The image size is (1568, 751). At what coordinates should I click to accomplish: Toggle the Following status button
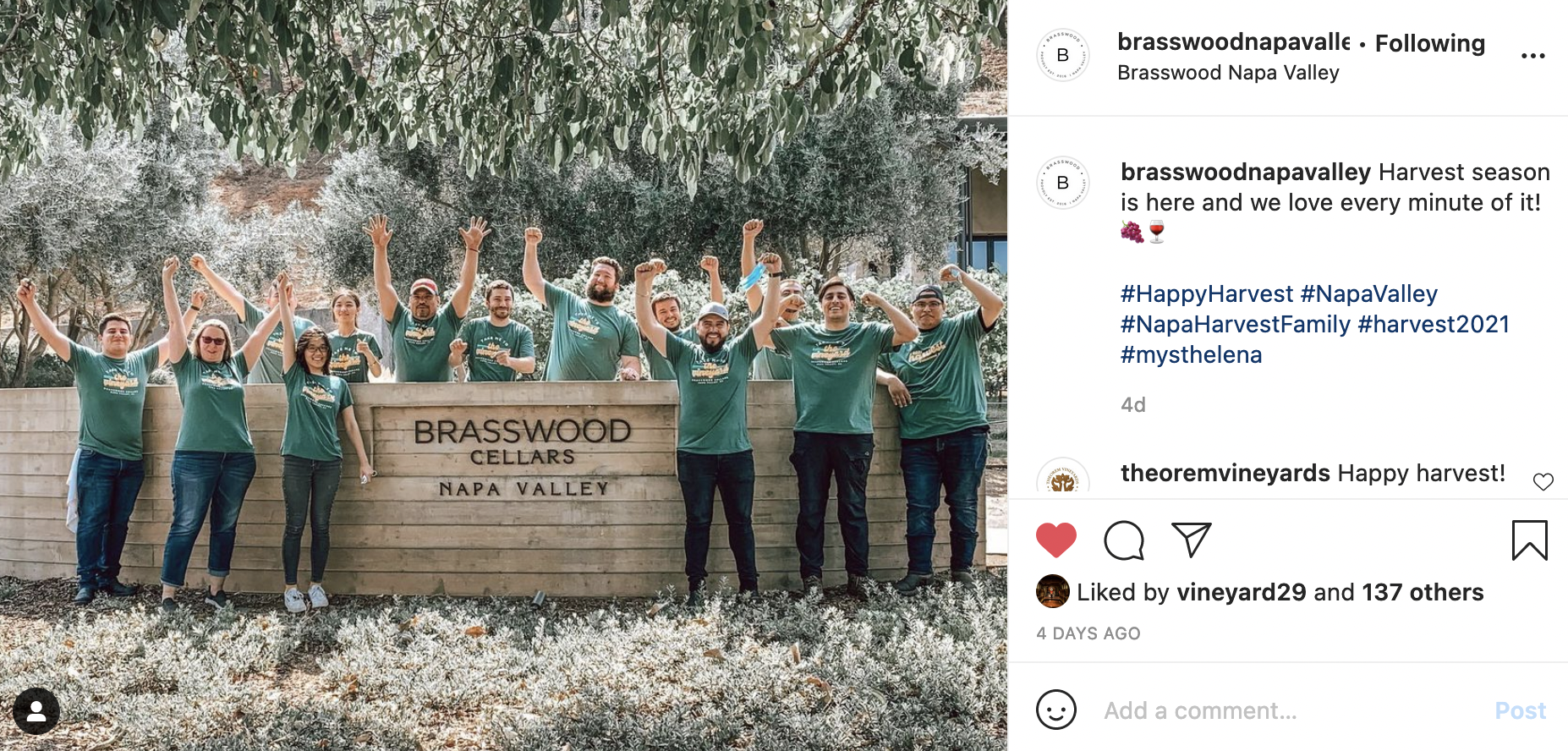(1429, 43)
